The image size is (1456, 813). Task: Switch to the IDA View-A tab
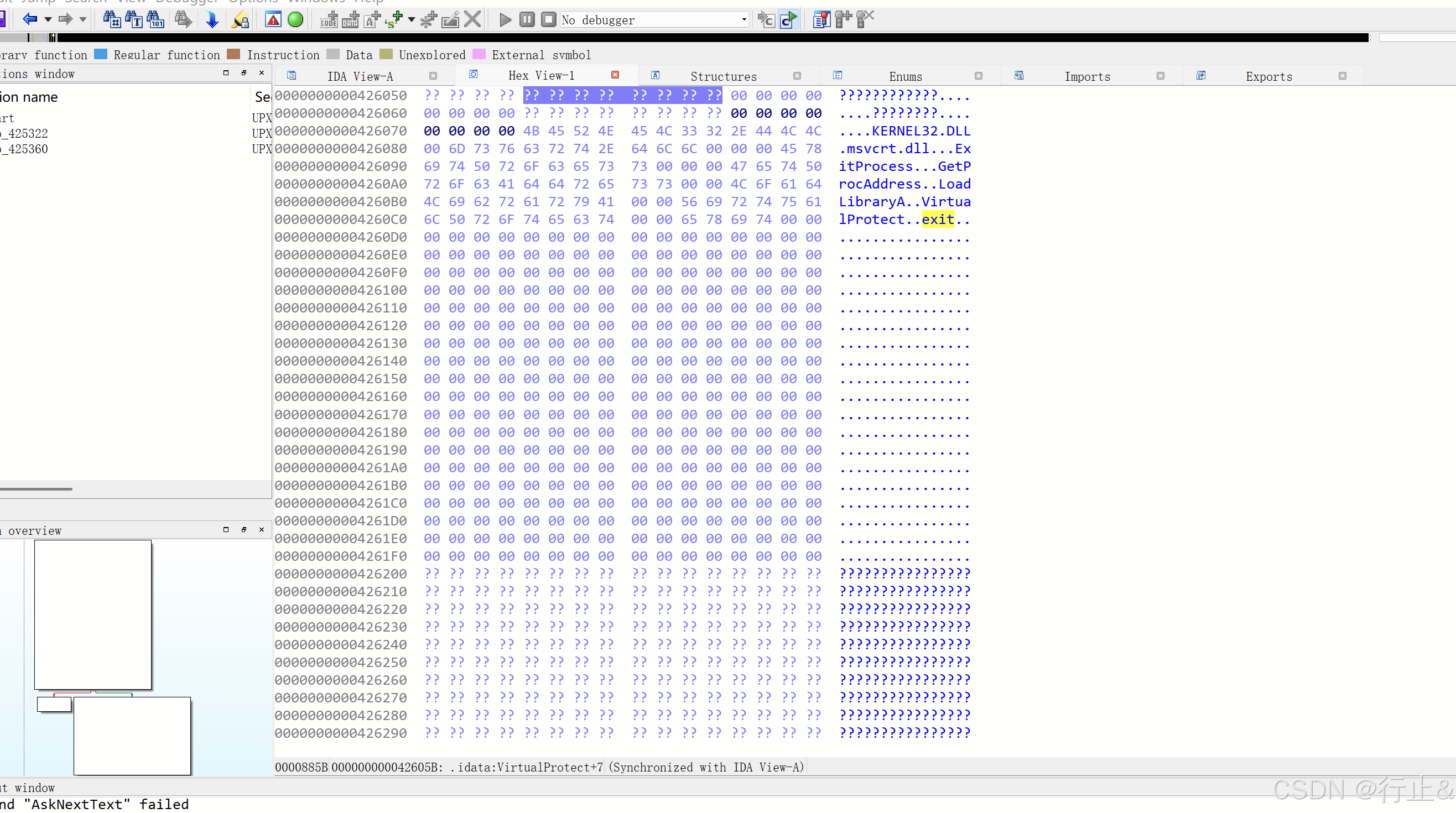[x=360, y=76]
